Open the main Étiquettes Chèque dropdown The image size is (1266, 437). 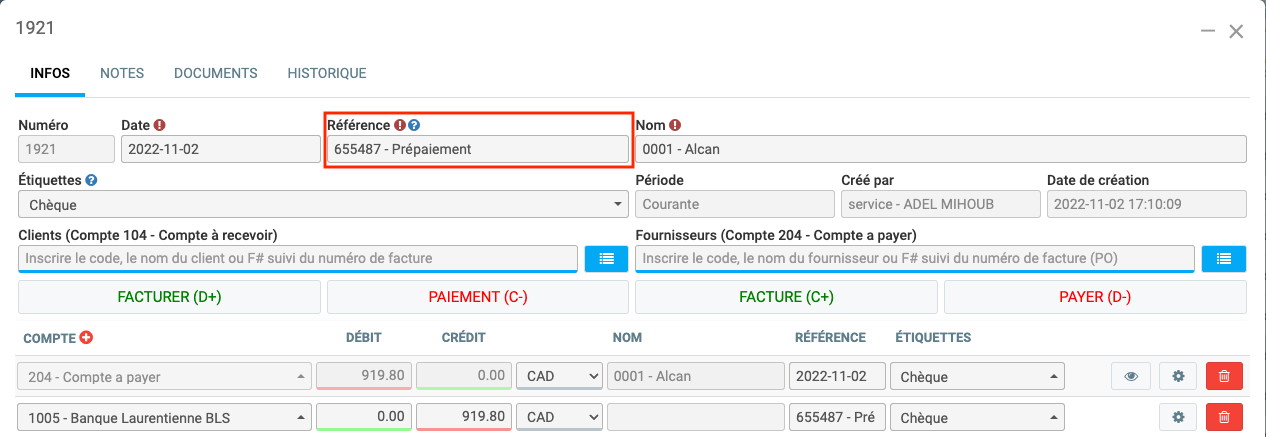pos(322,205)
